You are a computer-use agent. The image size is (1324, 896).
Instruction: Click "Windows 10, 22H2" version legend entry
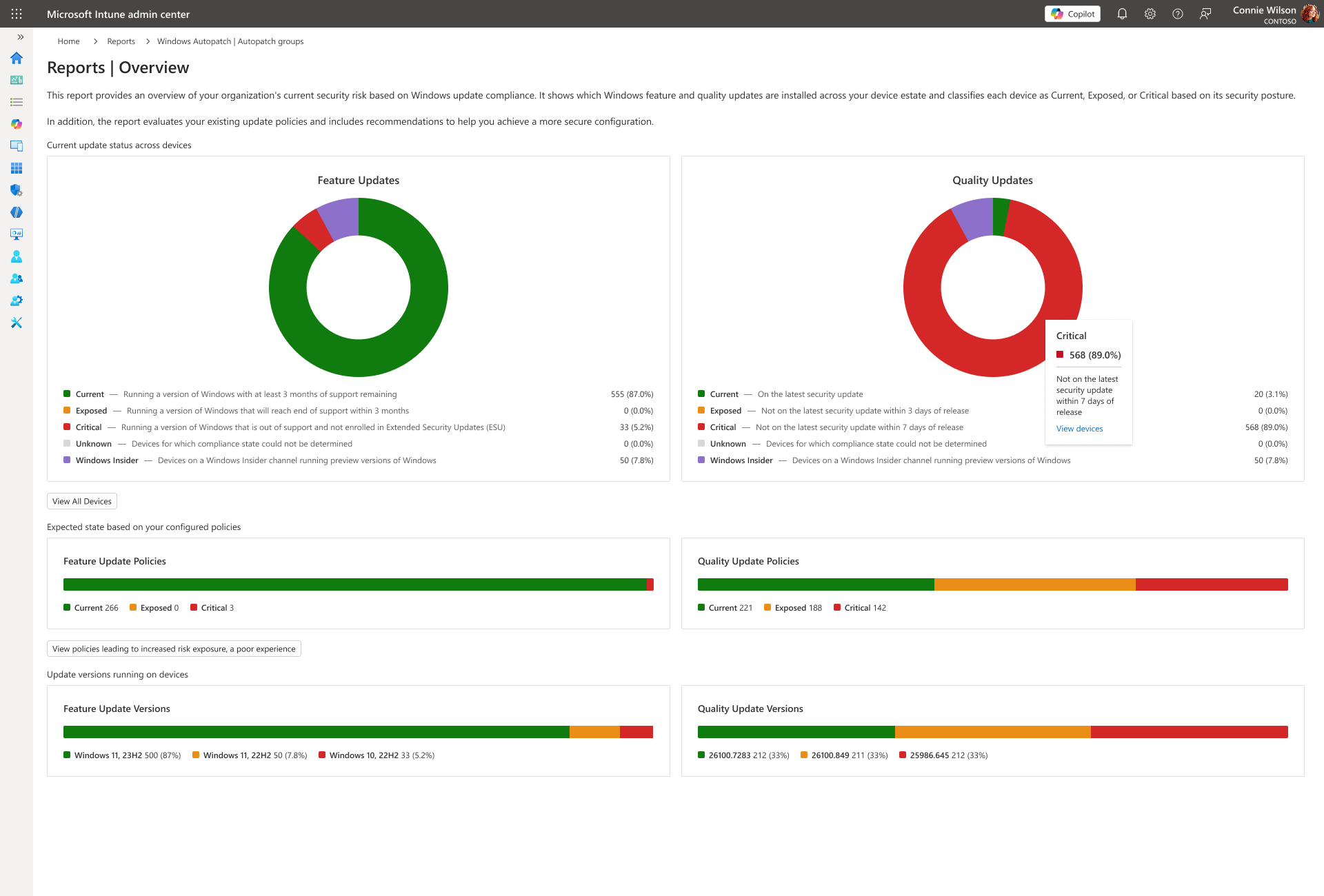pos(377,755)
